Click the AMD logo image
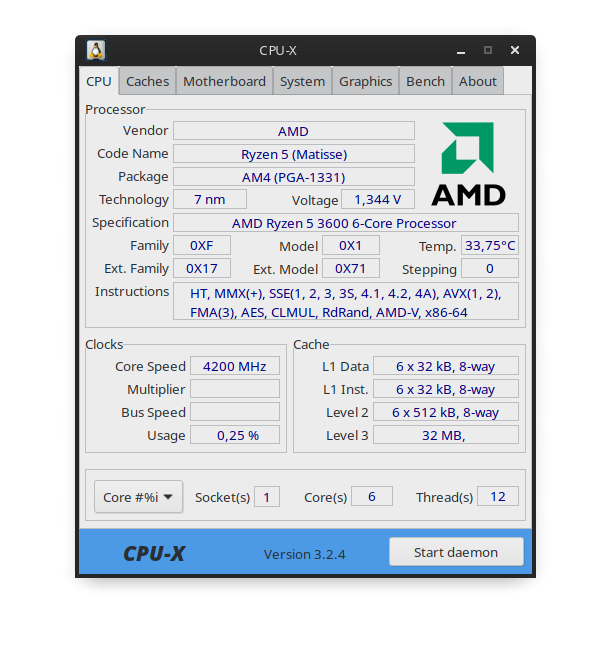 468,164
